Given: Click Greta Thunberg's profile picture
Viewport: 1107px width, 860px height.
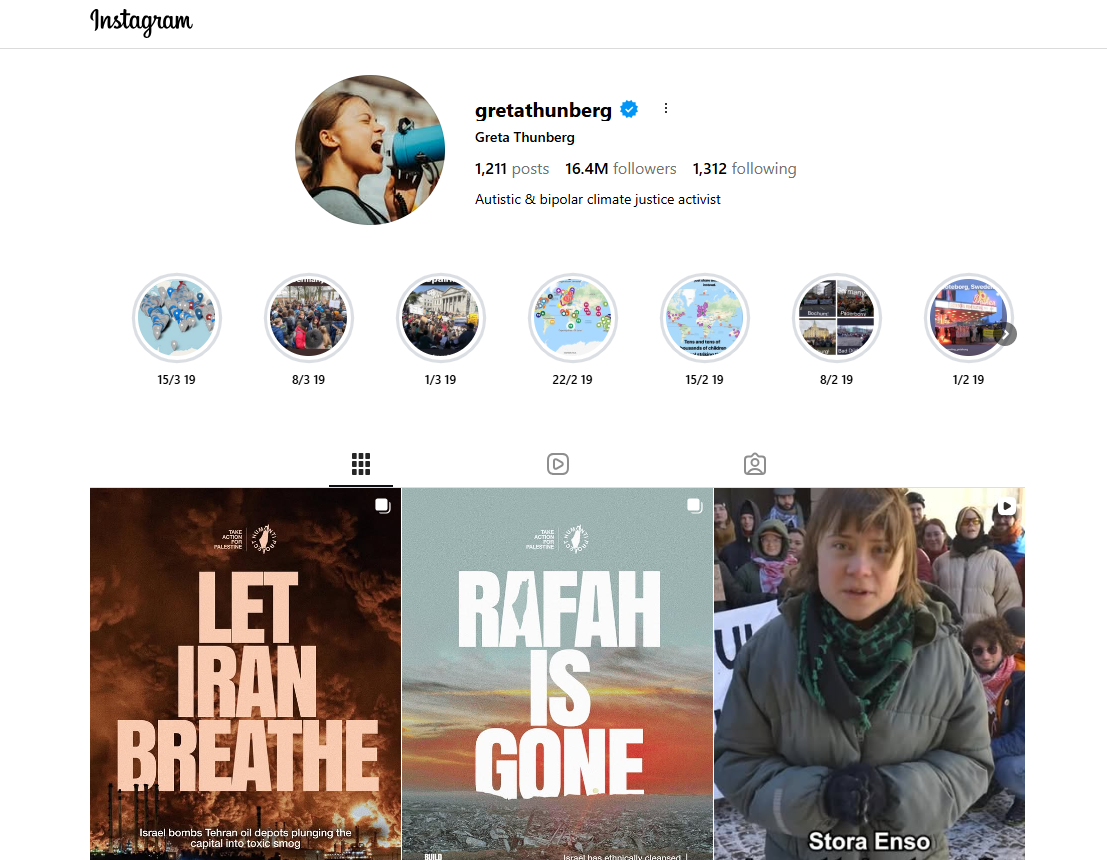Looking at the screenshot, I should (x=370, y=150).
